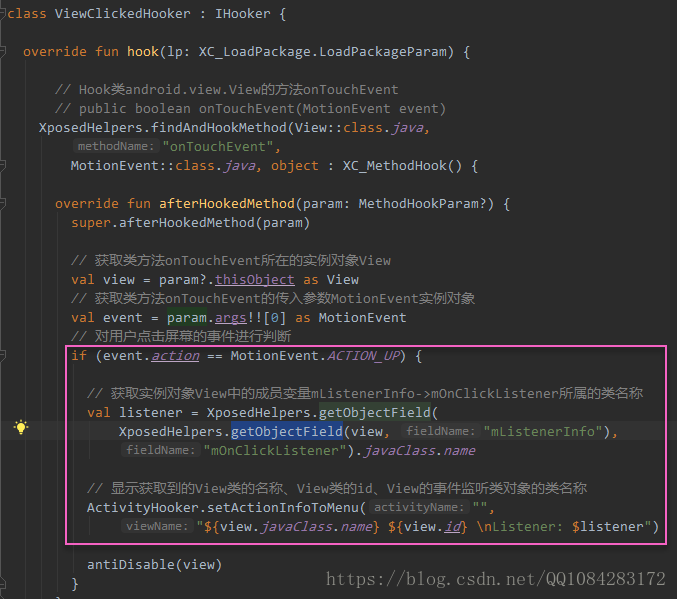Click 'afterHookedMethod' in the override declaration
Screen dimensions: 677x599
227,204
